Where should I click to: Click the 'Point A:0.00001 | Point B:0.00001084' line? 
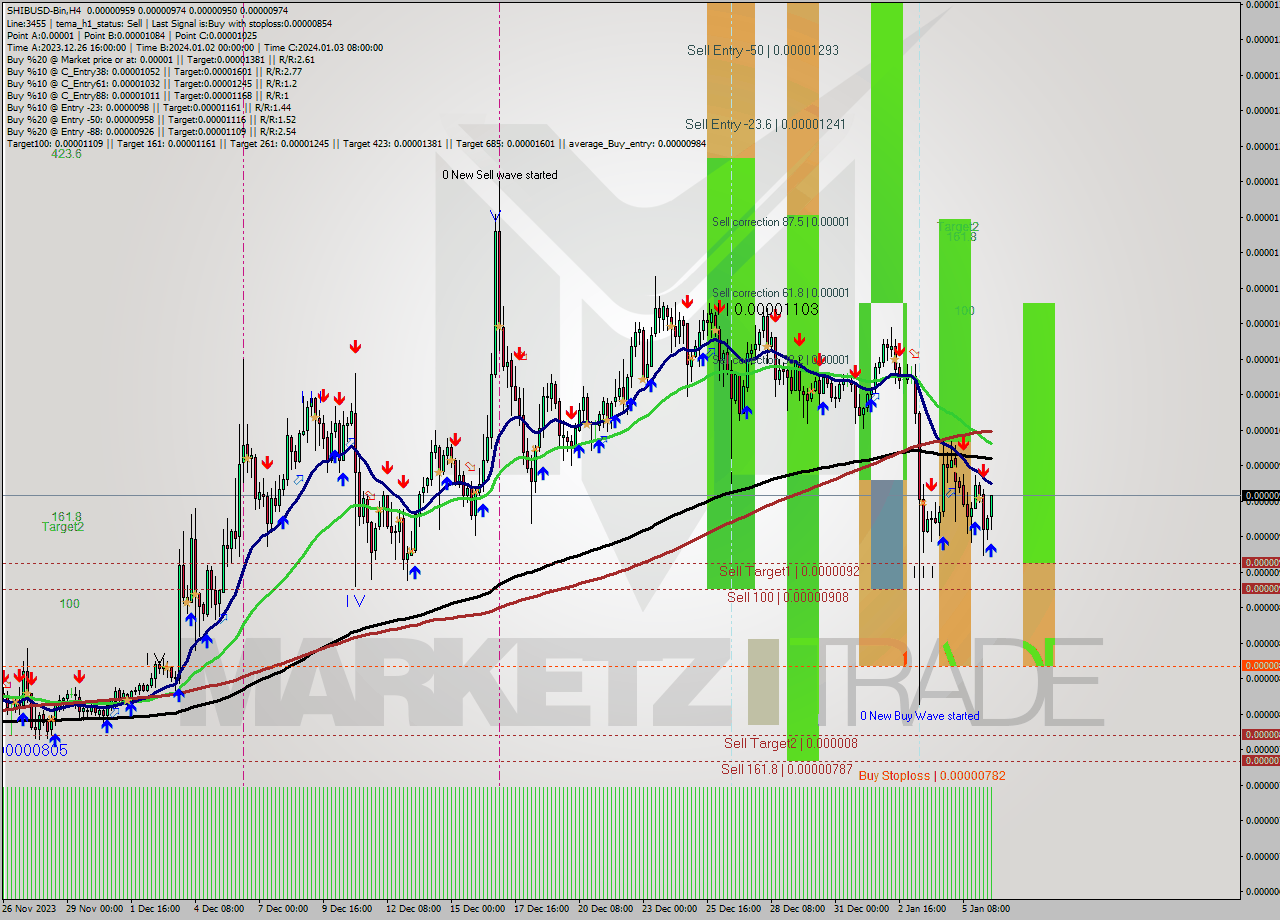click(x=132, y=35)
